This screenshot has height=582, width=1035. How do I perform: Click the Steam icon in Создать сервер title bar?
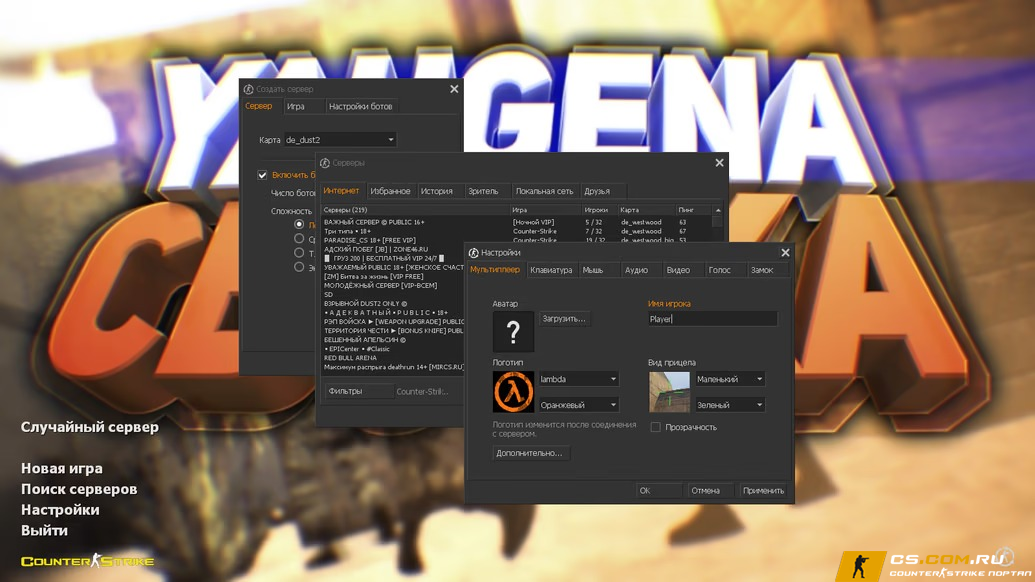point(248,89)
